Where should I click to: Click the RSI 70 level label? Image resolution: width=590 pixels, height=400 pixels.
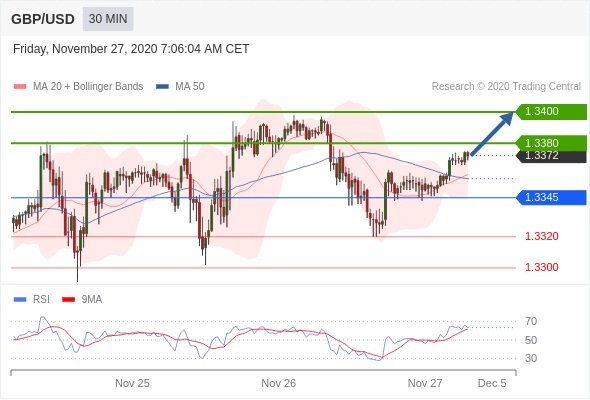pos(531,321)
